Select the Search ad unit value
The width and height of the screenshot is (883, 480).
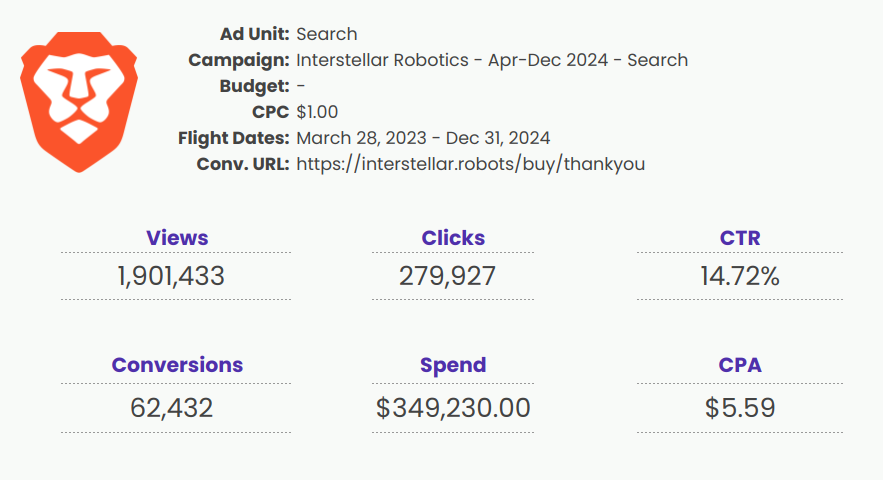(x=327, y=34)
